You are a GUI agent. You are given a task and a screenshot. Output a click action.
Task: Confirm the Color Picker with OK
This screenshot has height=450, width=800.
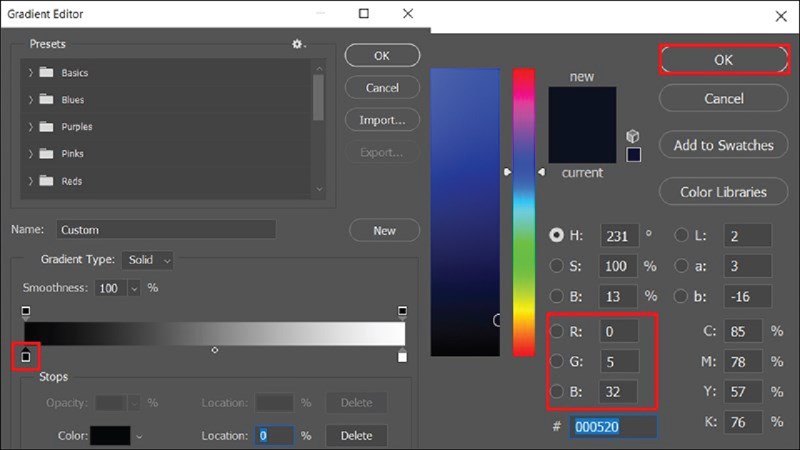pyautogui.click(x=723, y=60)
